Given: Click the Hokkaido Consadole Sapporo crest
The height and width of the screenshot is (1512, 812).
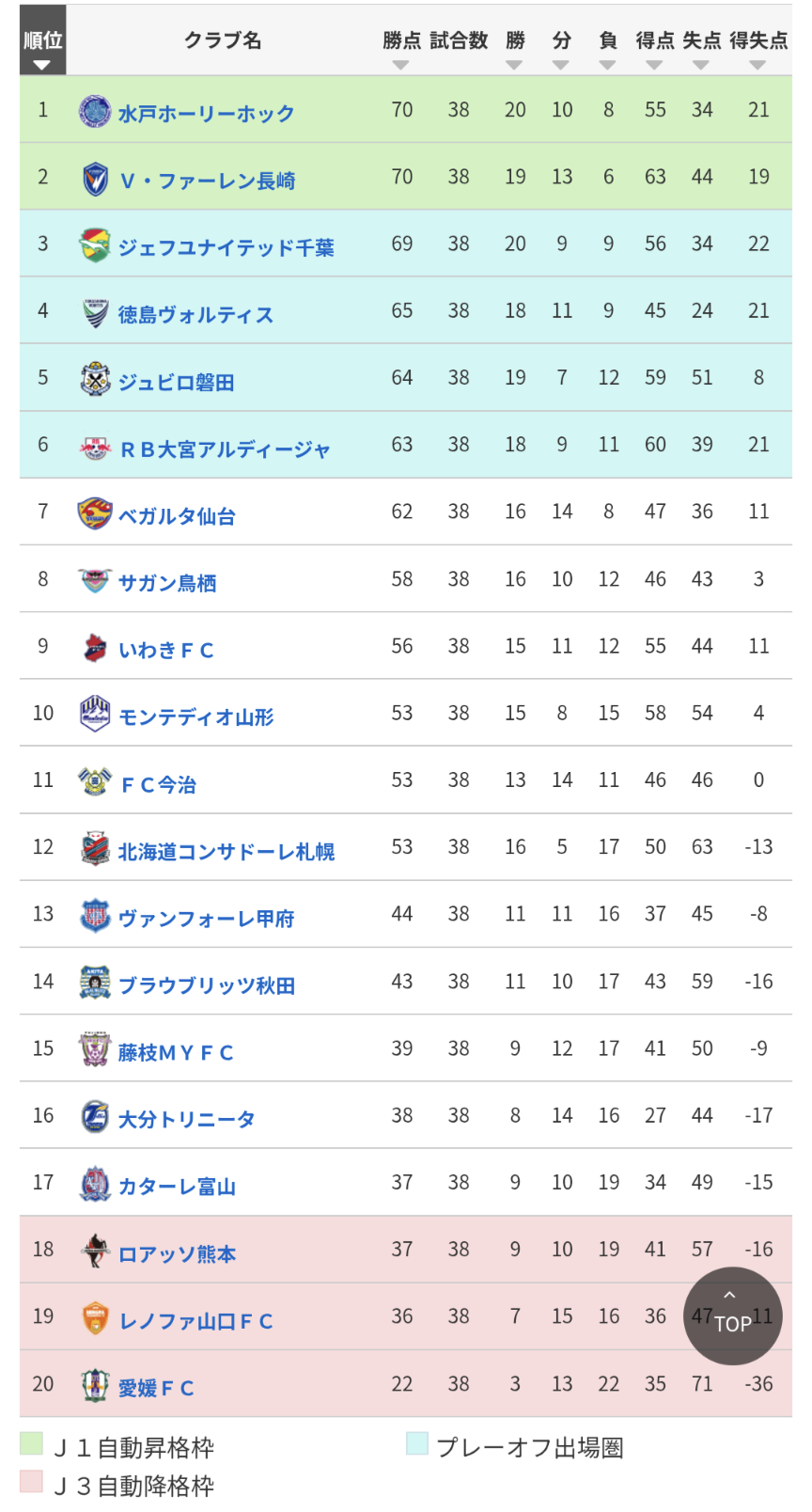Looking at the screenshot, I should [95, 849].
